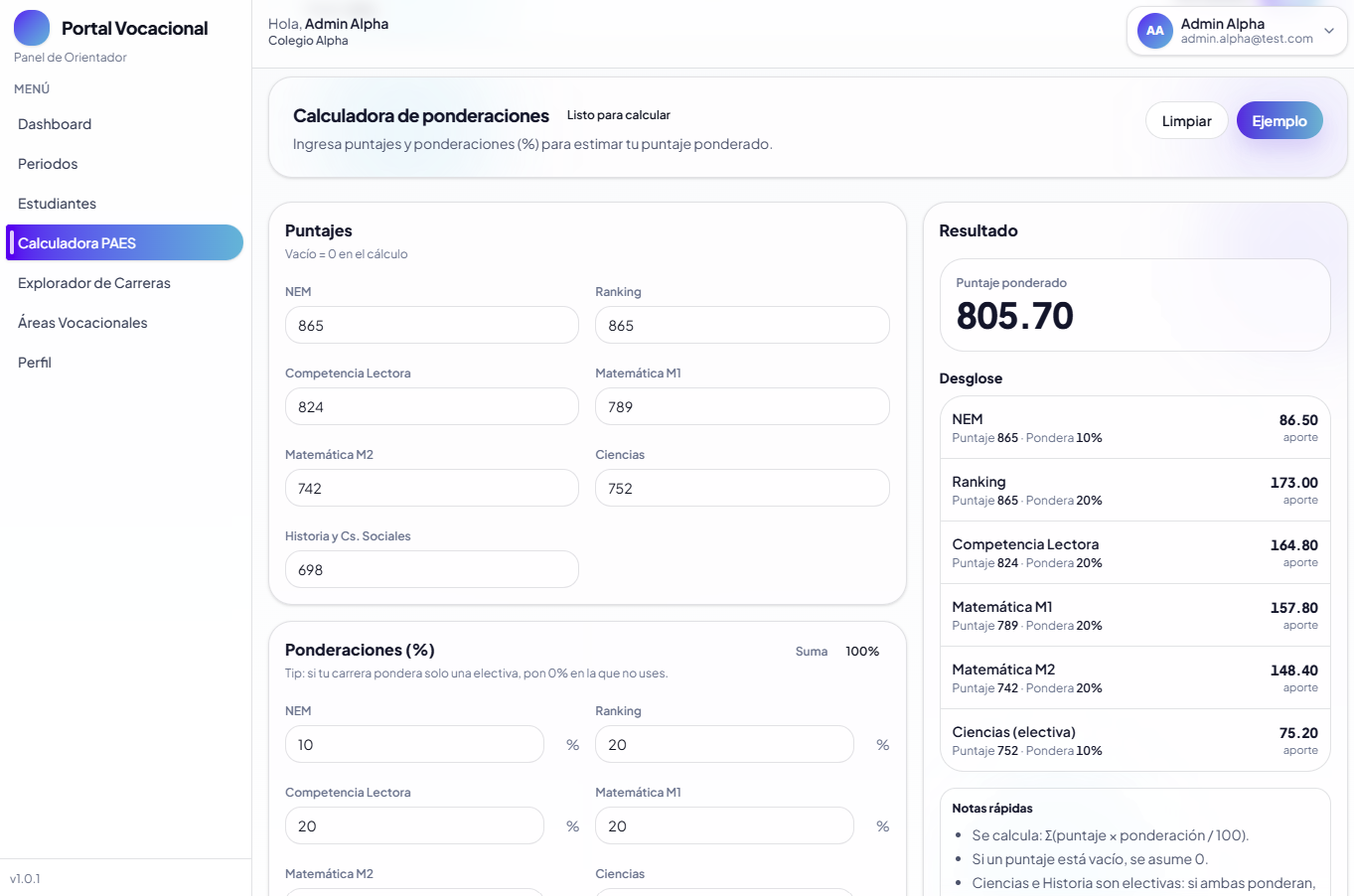This screenshot has width=1354, height=896.
Task: Expand the Admin Alpha account dropdown
Action: point(1328,31)
